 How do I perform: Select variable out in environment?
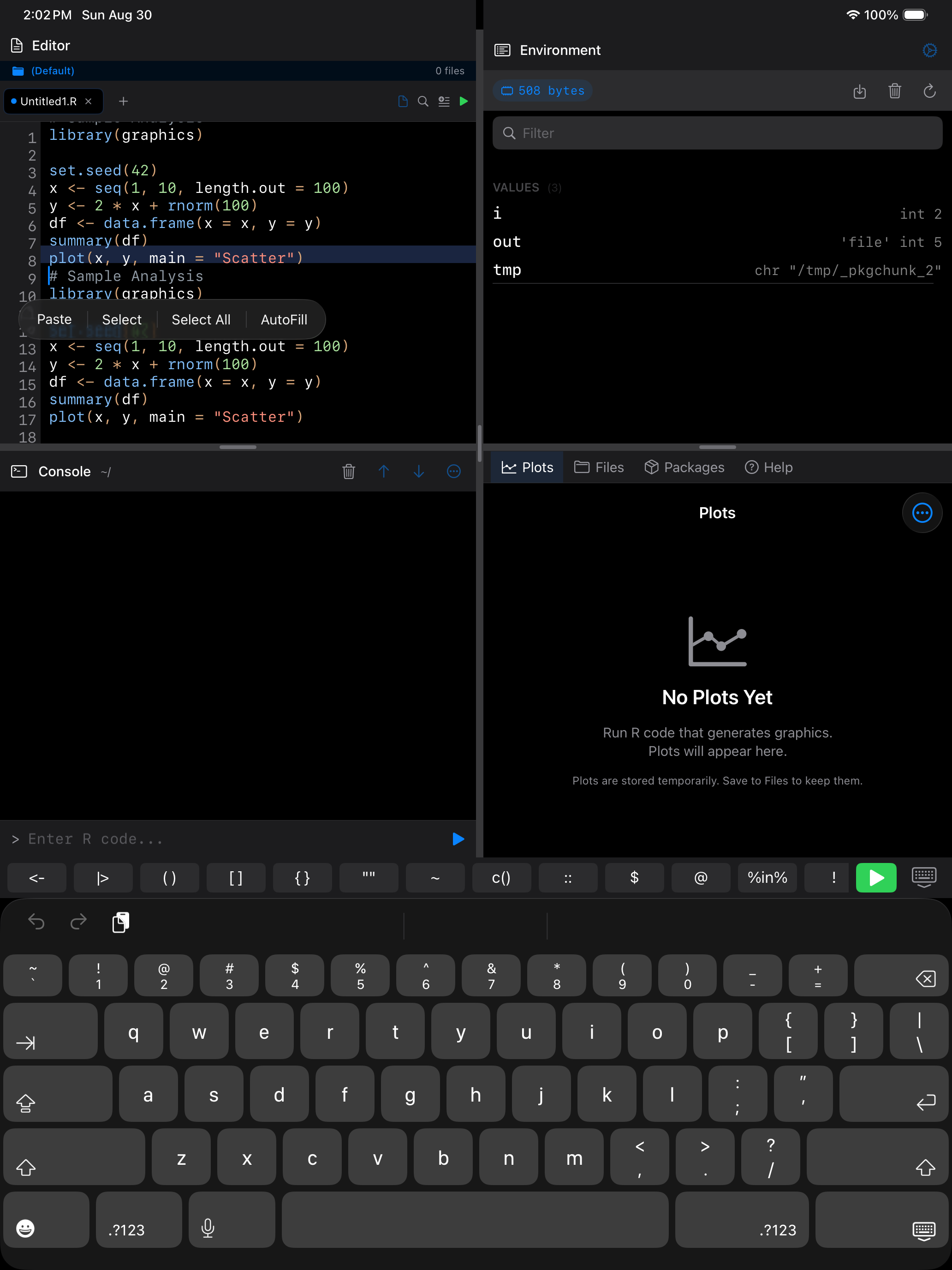(717, 242)
